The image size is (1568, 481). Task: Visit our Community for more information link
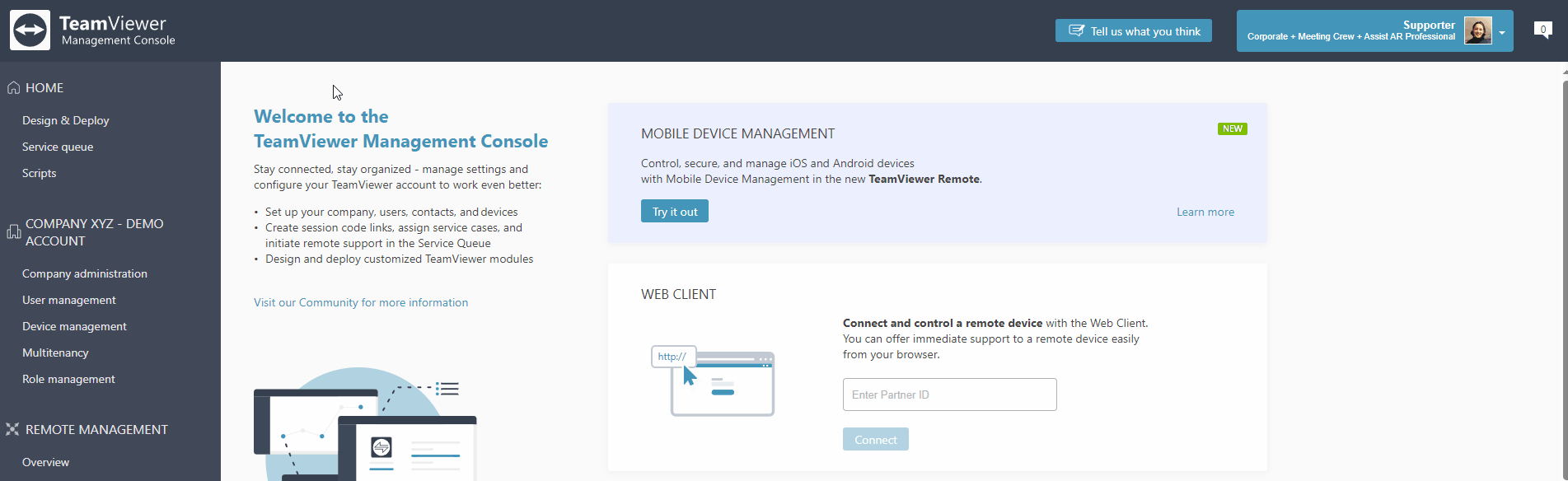click(361, 302)
